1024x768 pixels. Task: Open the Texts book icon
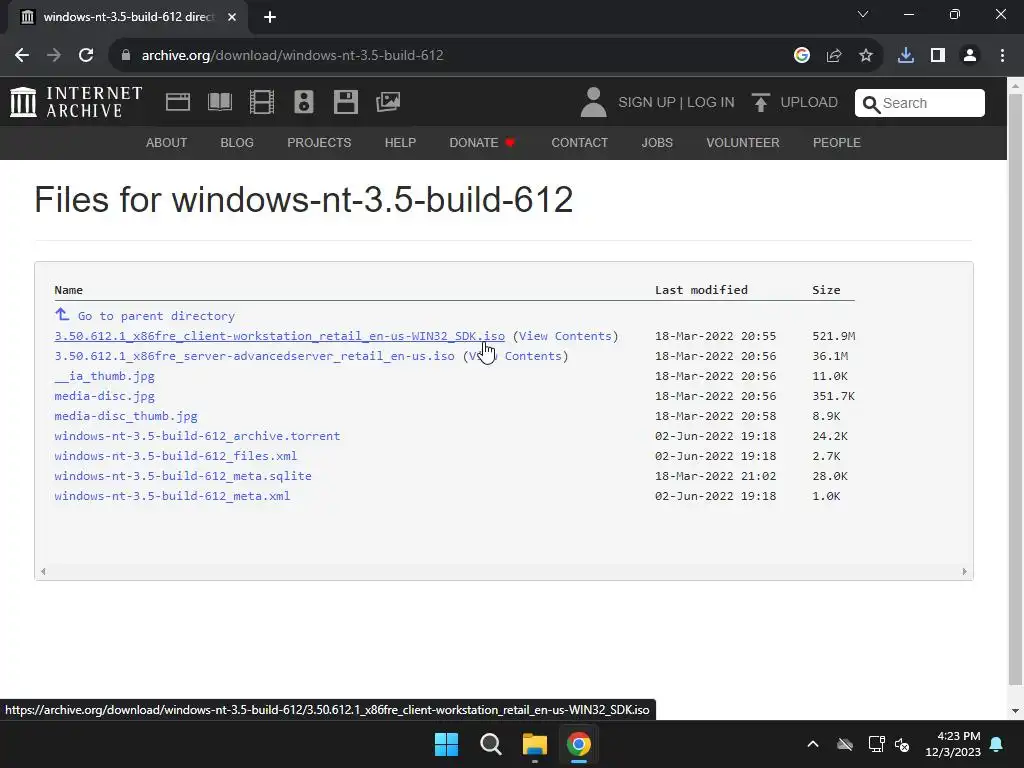(x=220, y=102)
